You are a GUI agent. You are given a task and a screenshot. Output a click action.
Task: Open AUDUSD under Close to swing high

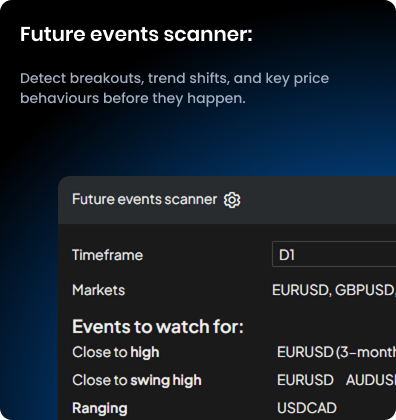371,380
